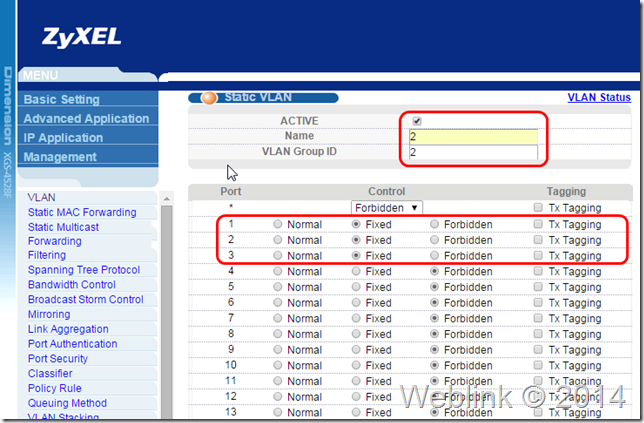Click the VLAN Group ID field
This screenshot has height=423, width=644.
click(473, 152)
